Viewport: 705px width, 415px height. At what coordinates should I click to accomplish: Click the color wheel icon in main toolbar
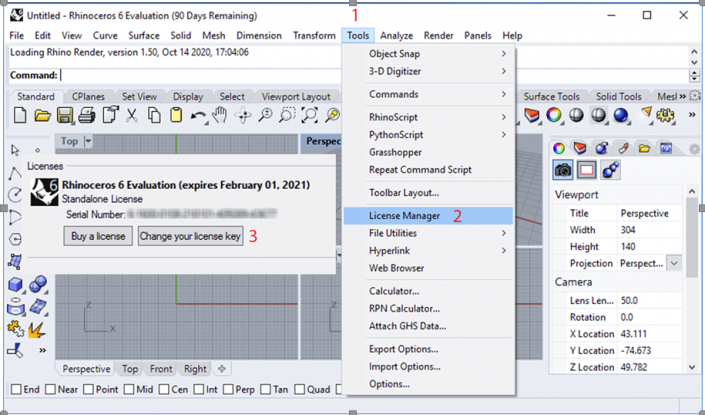[553, 116]
